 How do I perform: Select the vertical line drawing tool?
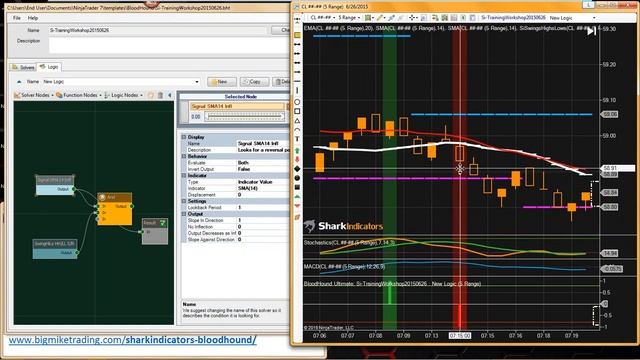297,91
